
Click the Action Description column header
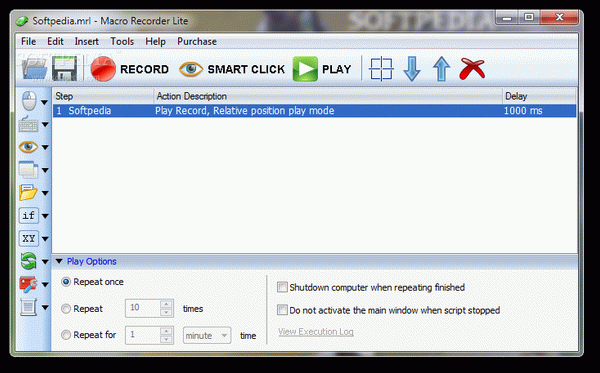328,96
